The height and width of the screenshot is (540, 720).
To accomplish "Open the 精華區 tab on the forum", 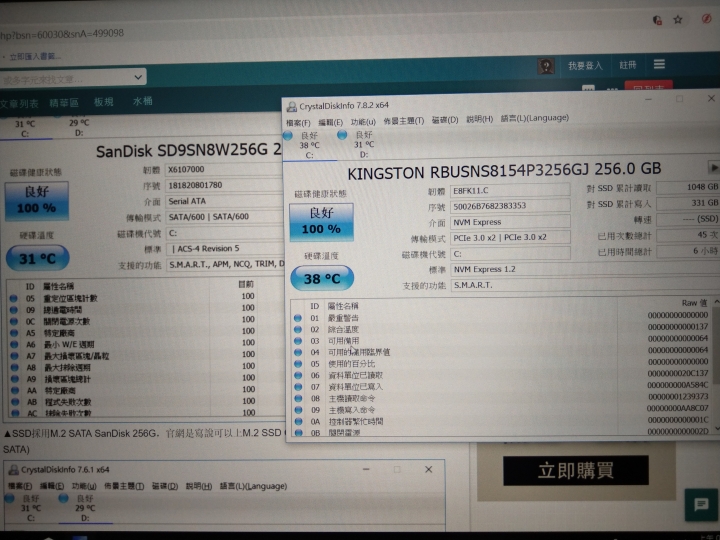I will tap(64, 103).
